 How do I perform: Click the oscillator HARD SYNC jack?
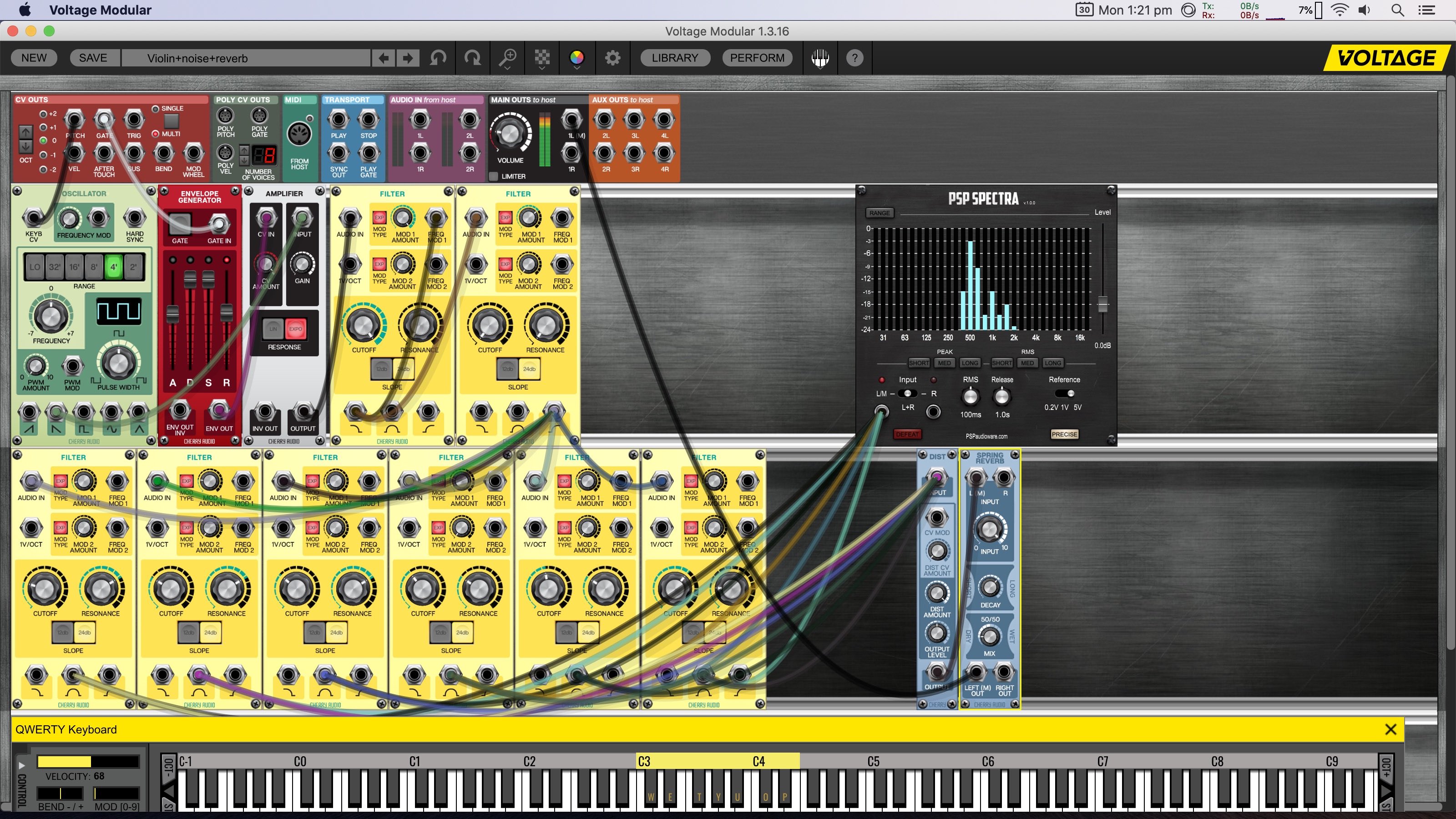pos(135,217)
